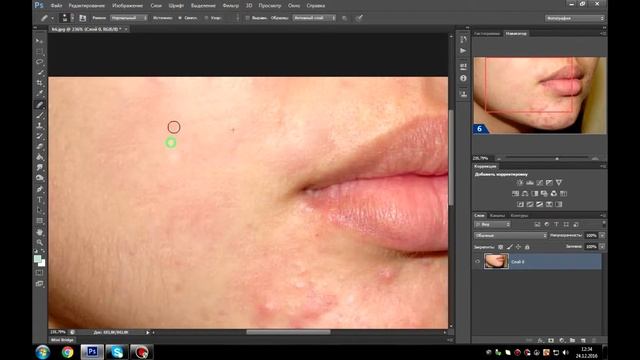The height and width of the screenshot is (360, 640).
Task: Select the Brush tool
Action: tap(39, 116)
